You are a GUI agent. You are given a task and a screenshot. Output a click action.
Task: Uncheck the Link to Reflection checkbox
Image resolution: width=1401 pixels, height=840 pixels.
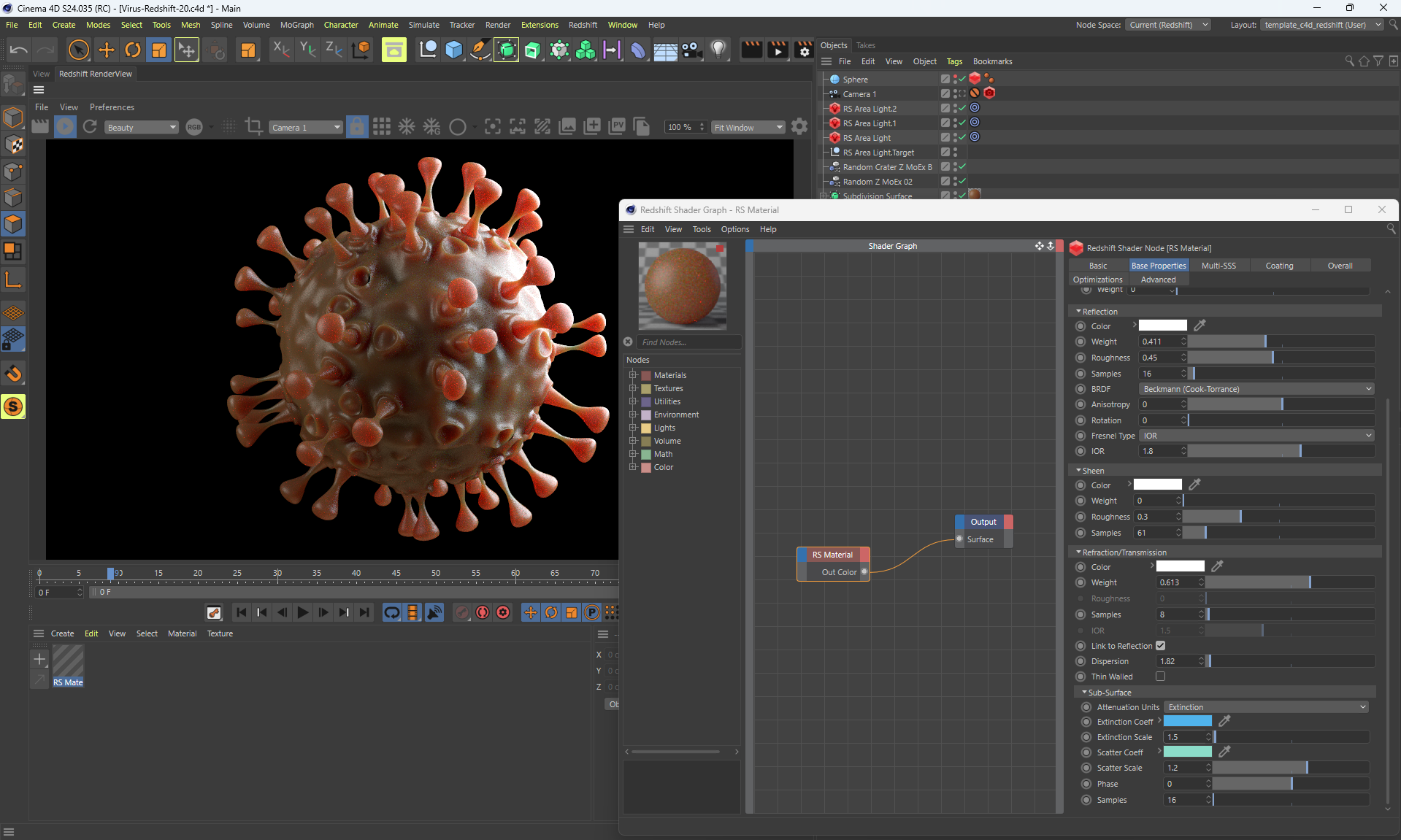pyautogui.click(x=1160, y=646)
